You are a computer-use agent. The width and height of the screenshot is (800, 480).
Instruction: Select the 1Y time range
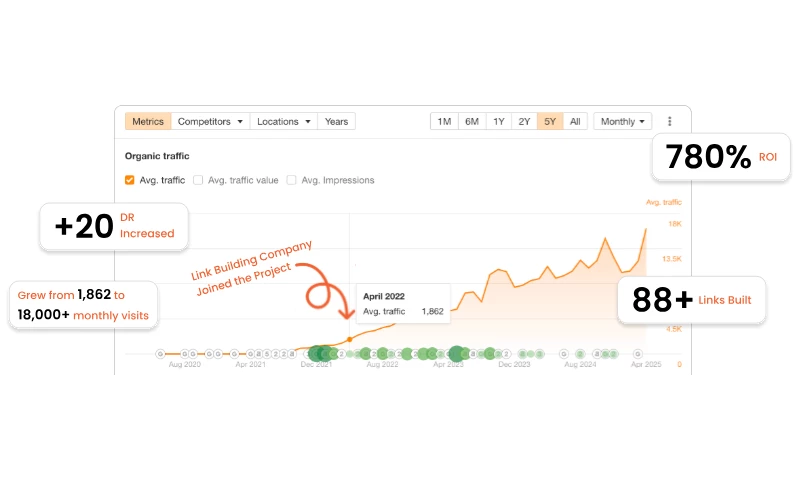(498, 121)
